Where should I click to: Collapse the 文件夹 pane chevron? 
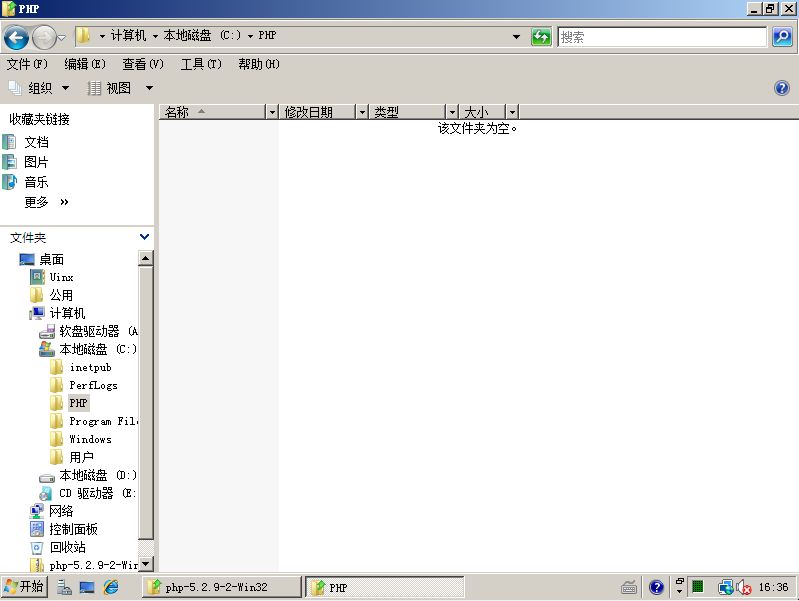pos(145,237)
